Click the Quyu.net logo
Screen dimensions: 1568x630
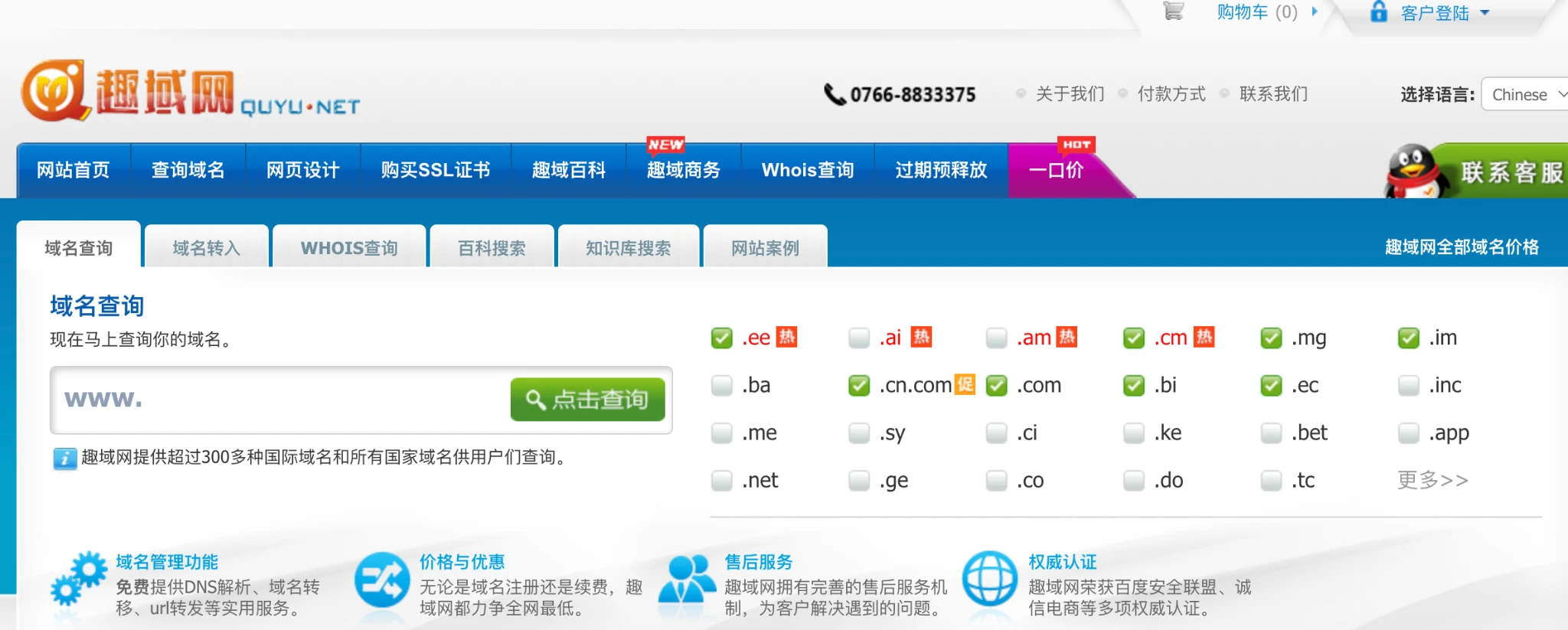pyautogui.click(x=190, y=92)
